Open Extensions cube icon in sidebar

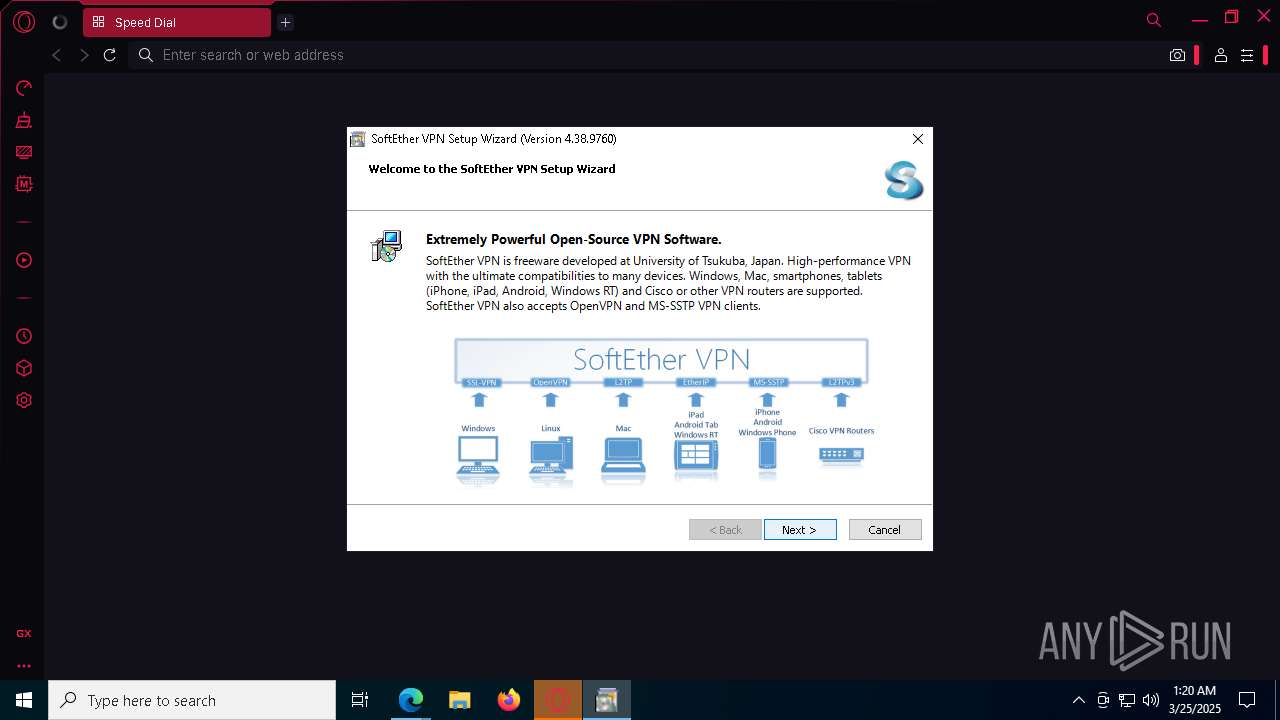[x=24, y=368]
